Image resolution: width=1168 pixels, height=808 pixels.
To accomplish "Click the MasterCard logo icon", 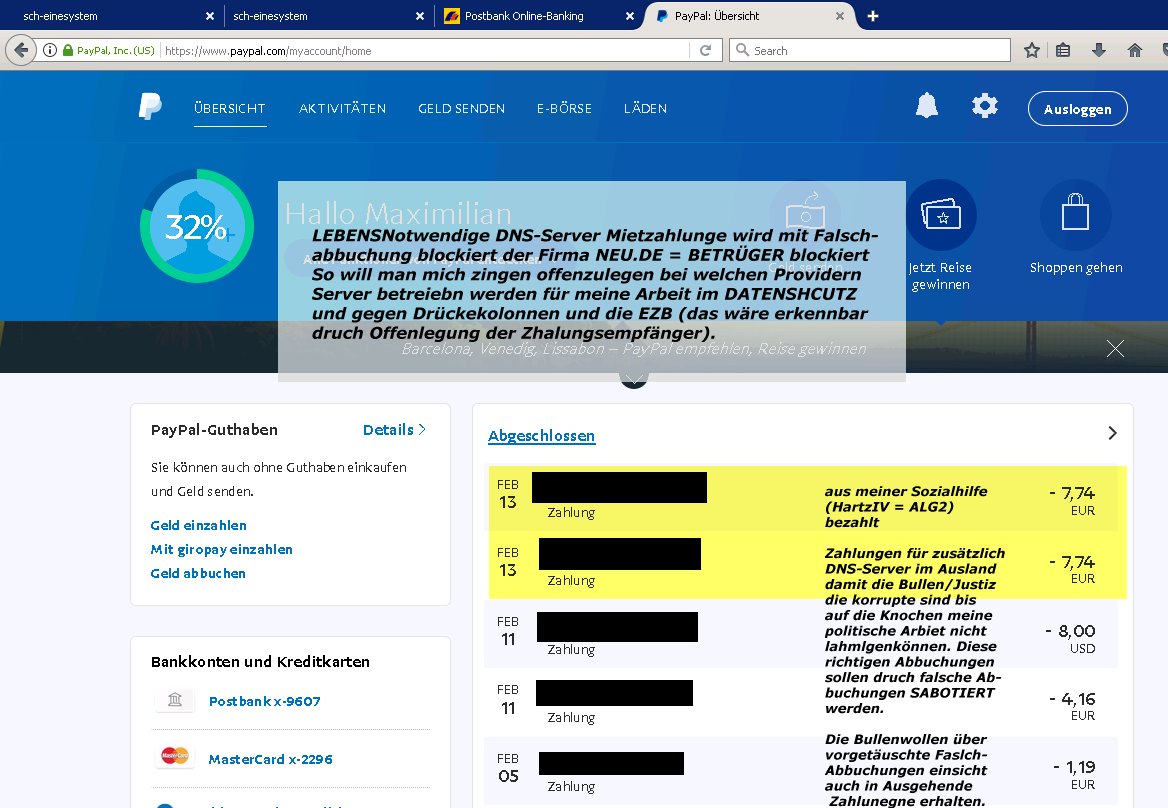I will (175, 757).
